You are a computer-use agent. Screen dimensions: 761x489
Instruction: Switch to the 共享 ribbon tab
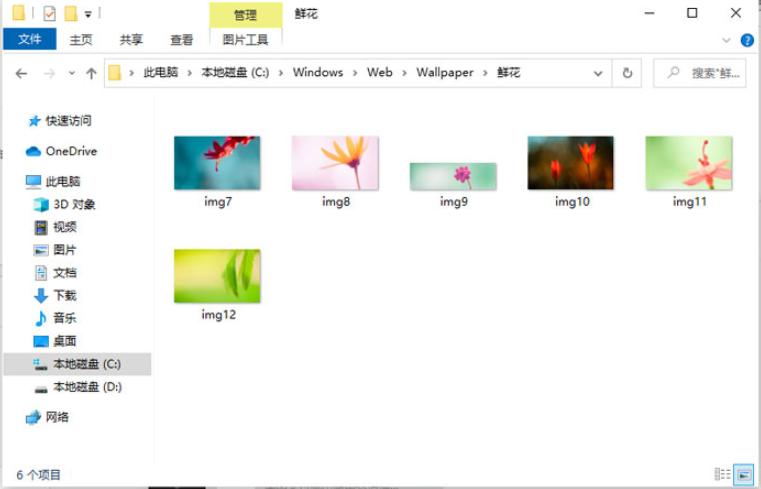[x=131, y=40]
